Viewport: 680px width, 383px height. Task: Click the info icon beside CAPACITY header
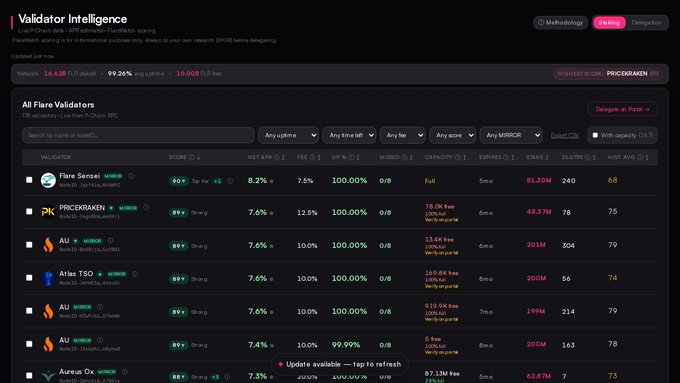pos(458,157)
